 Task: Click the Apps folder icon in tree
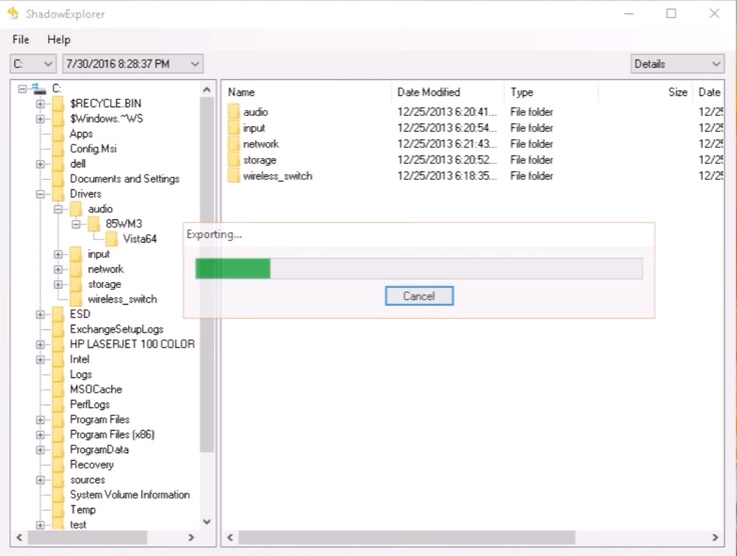[x=58, y=133]
